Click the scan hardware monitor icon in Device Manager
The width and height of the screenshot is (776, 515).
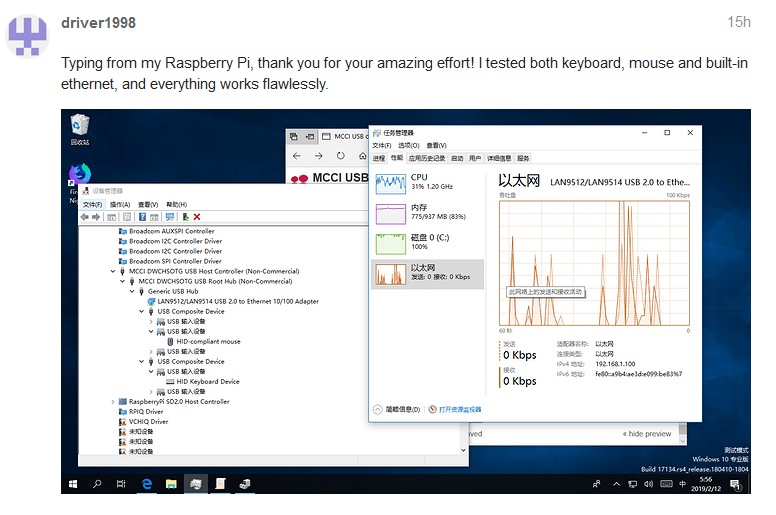pos(170,217)
